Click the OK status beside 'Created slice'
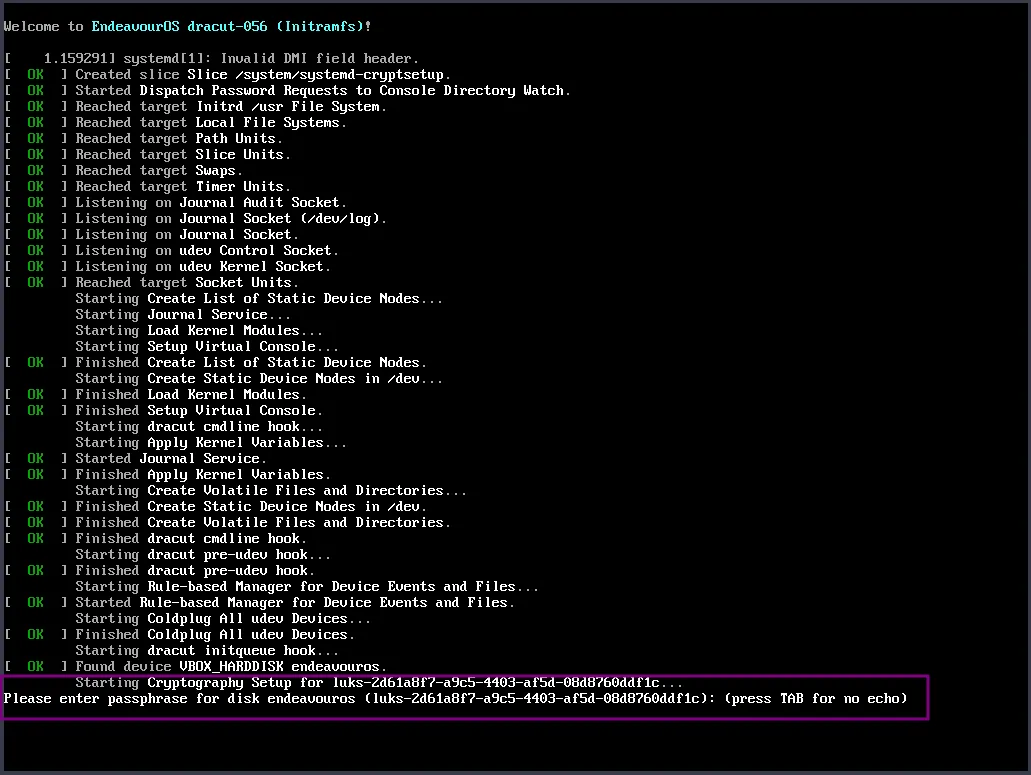 (36, 74)
